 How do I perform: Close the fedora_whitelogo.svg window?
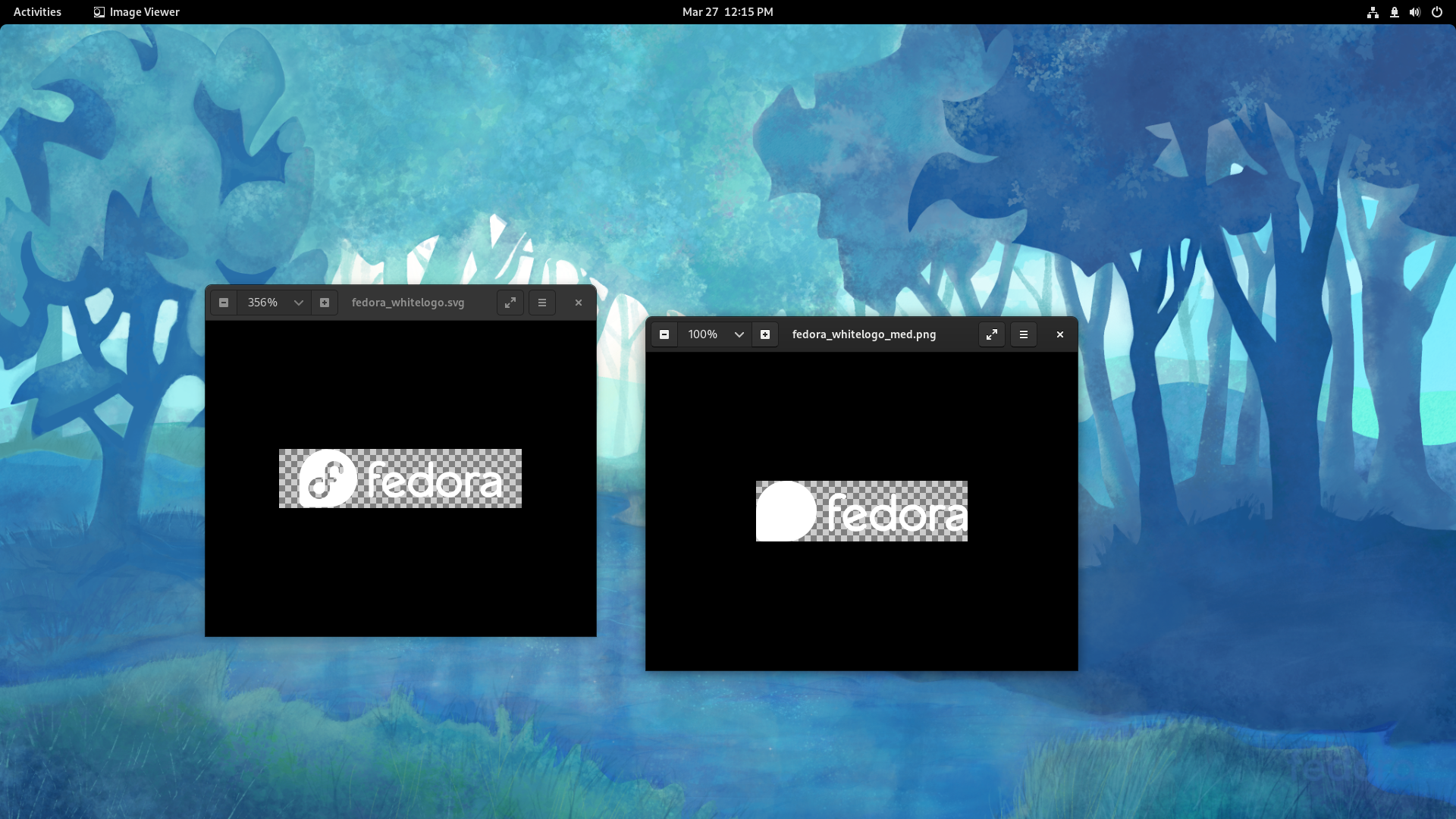(x=579, y=303)
